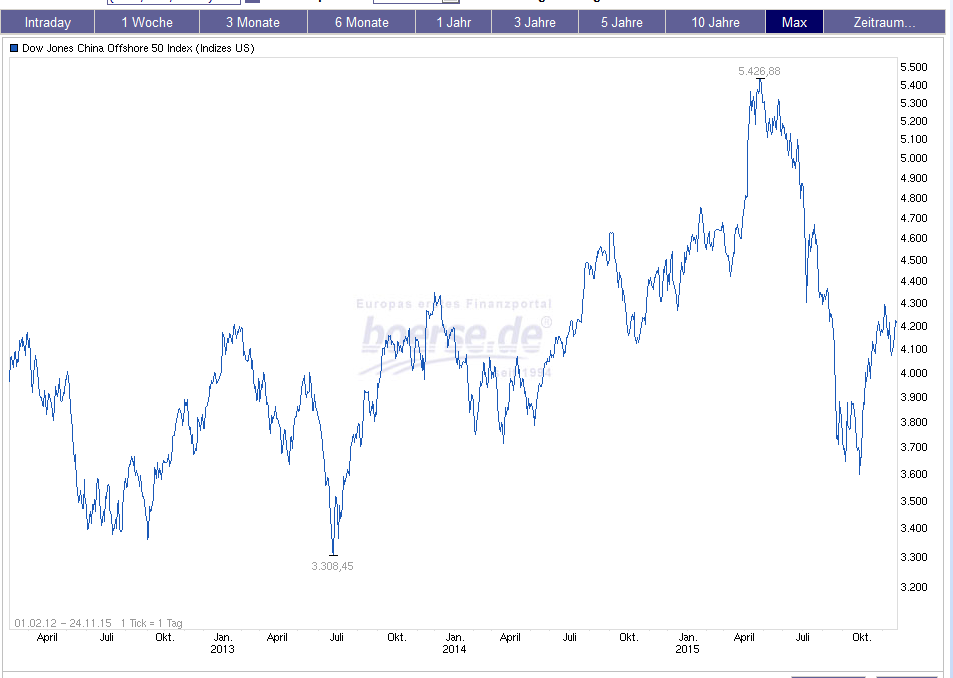Click the 4.600 y-axis value
The width and height of the screenshot is (953, 678).
(x=914, y=238)
